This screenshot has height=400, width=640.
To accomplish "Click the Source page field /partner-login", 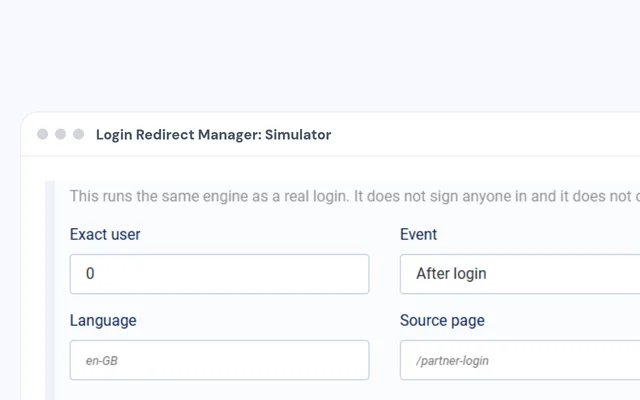I will click(x=520, y=360).
